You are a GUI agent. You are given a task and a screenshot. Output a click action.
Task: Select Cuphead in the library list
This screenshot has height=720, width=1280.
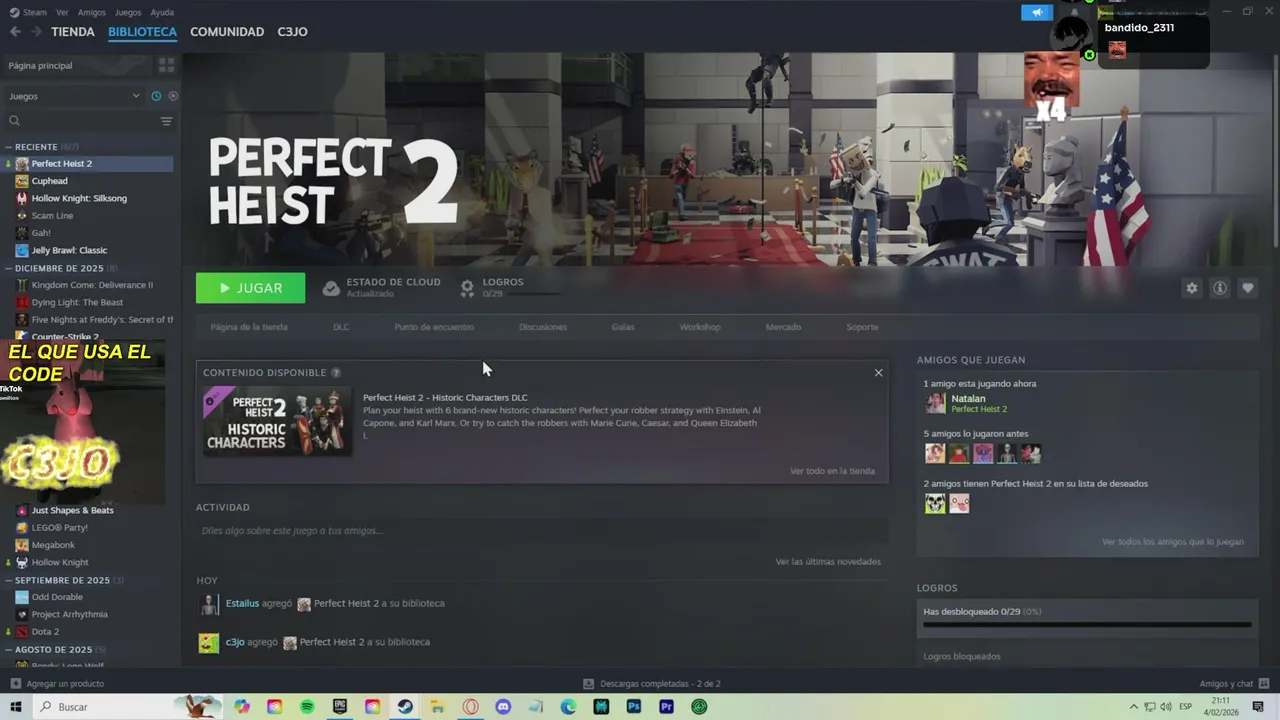point(49,181)
